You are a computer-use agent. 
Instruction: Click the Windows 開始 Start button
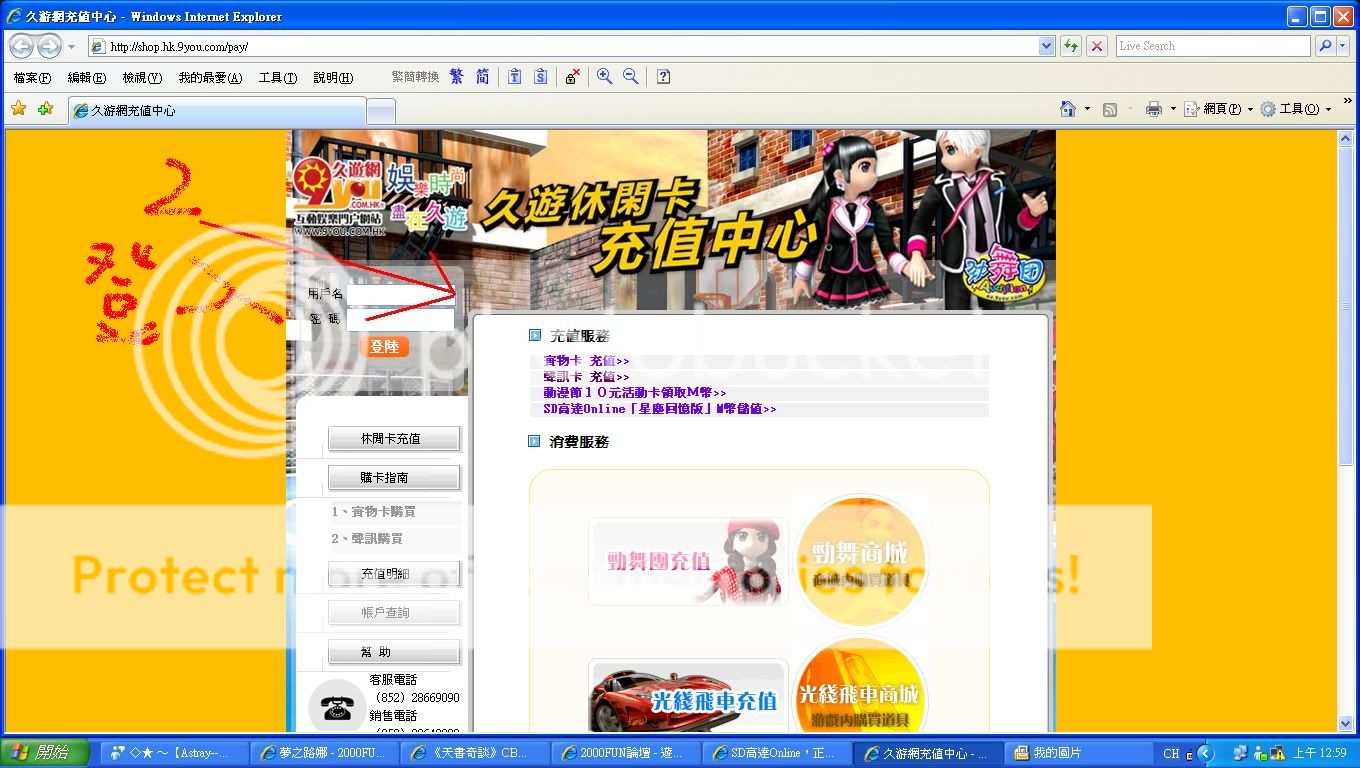click(45, 753)
